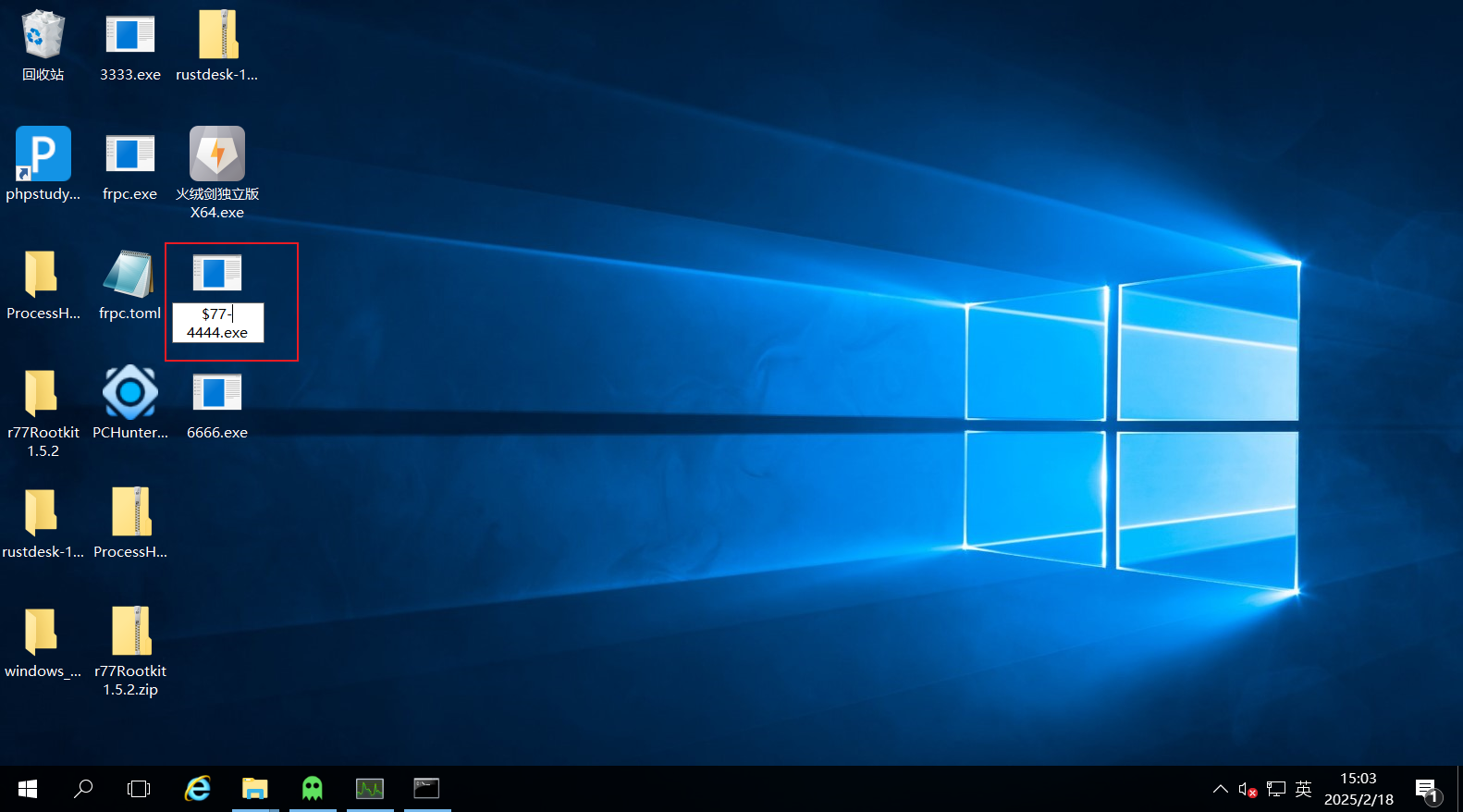Switch to the green ghost app in taskbar
Viewport: 1463px width, 812px height.
(313, 789)
